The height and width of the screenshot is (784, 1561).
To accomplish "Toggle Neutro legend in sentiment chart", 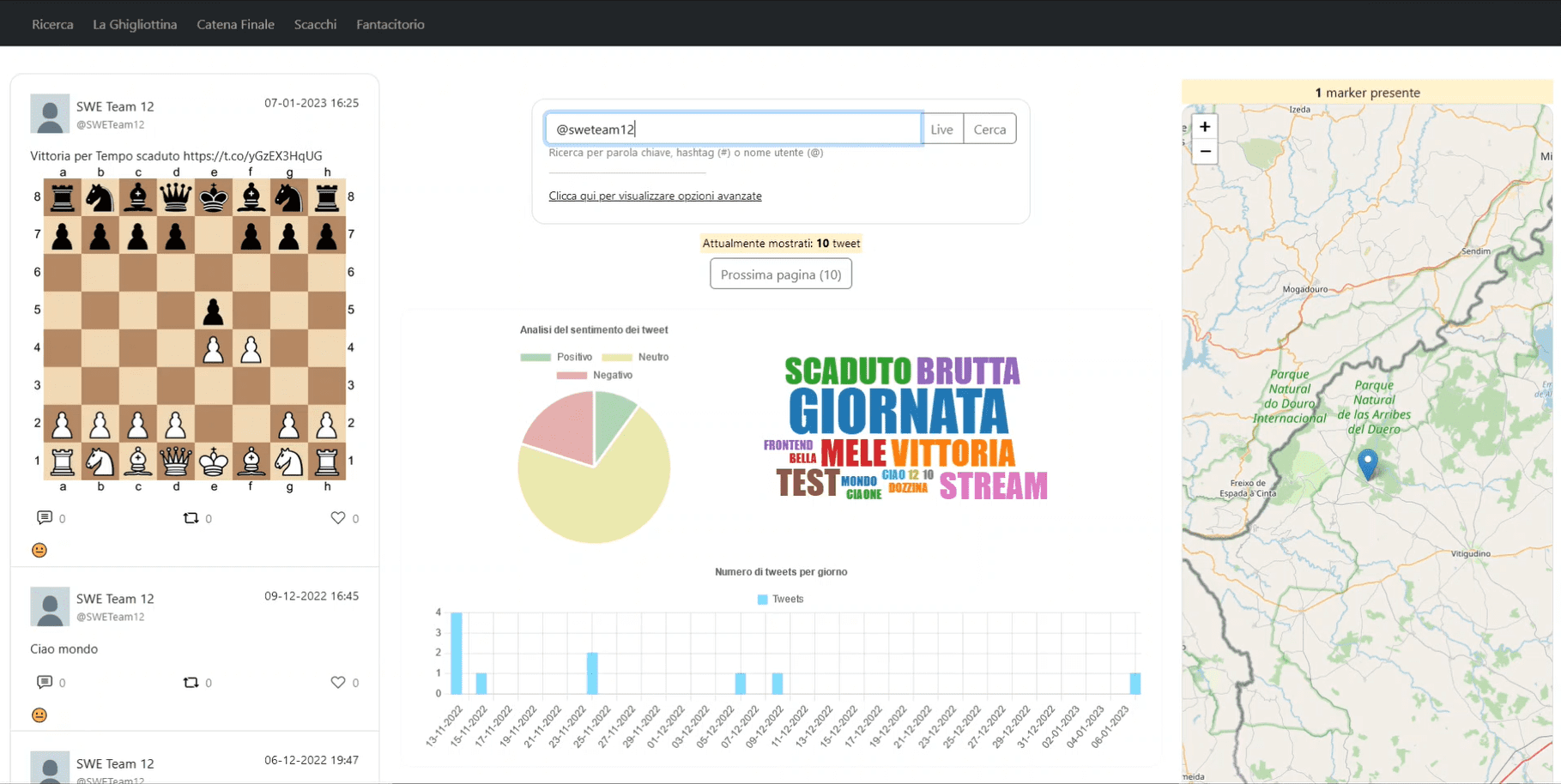I will (x=635, y=357).
